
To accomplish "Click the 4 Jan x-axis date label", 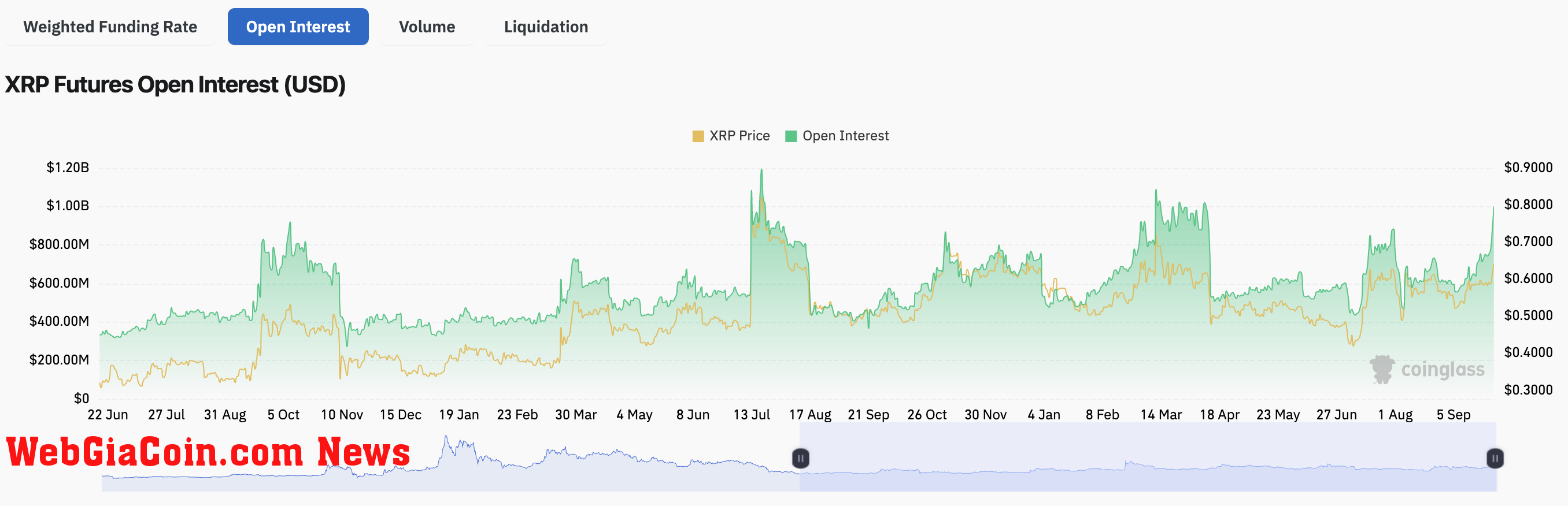I will (x=1043, y=415).
